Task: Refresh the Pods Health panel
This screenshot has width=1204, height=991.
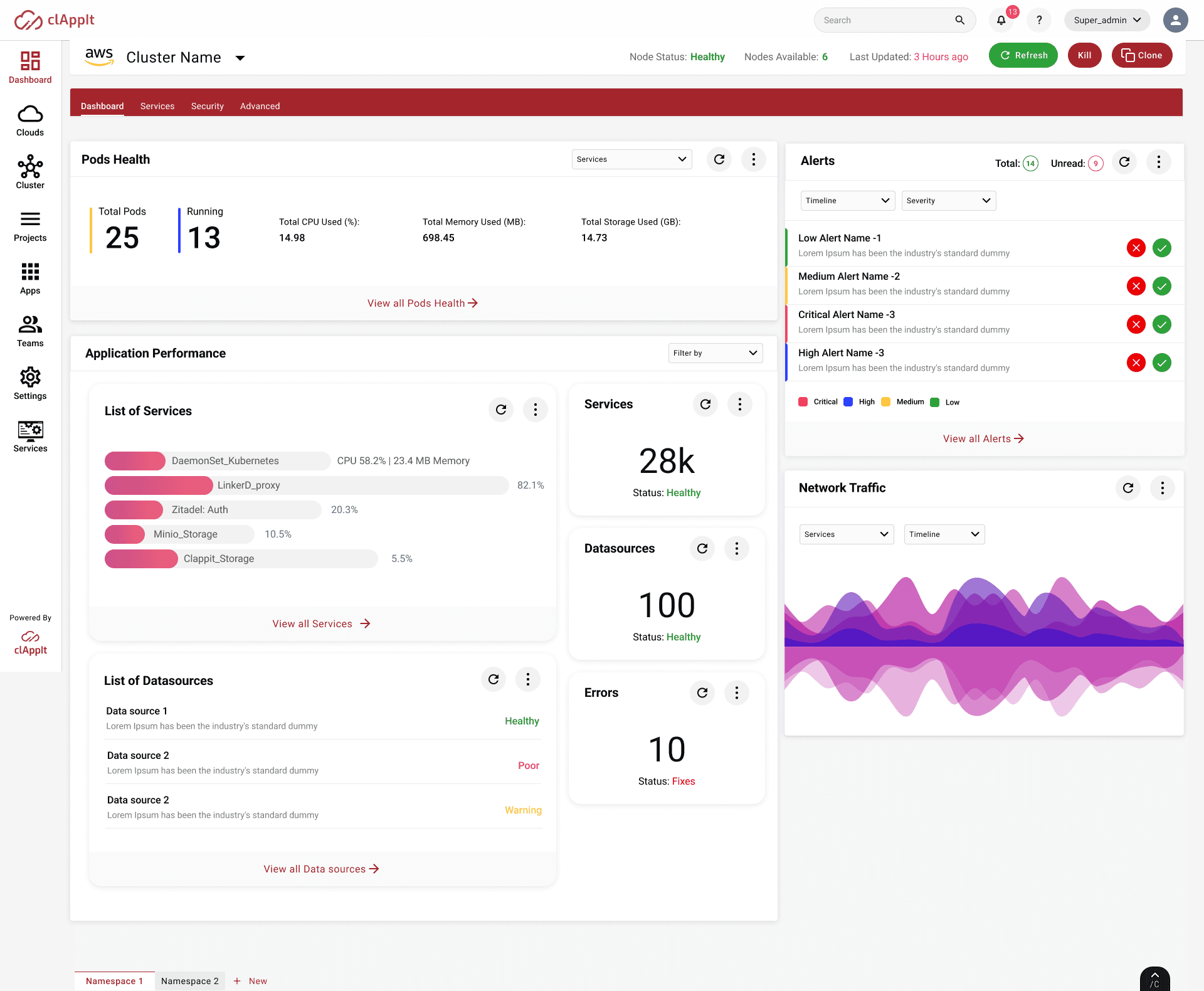Action: [719, 159]
